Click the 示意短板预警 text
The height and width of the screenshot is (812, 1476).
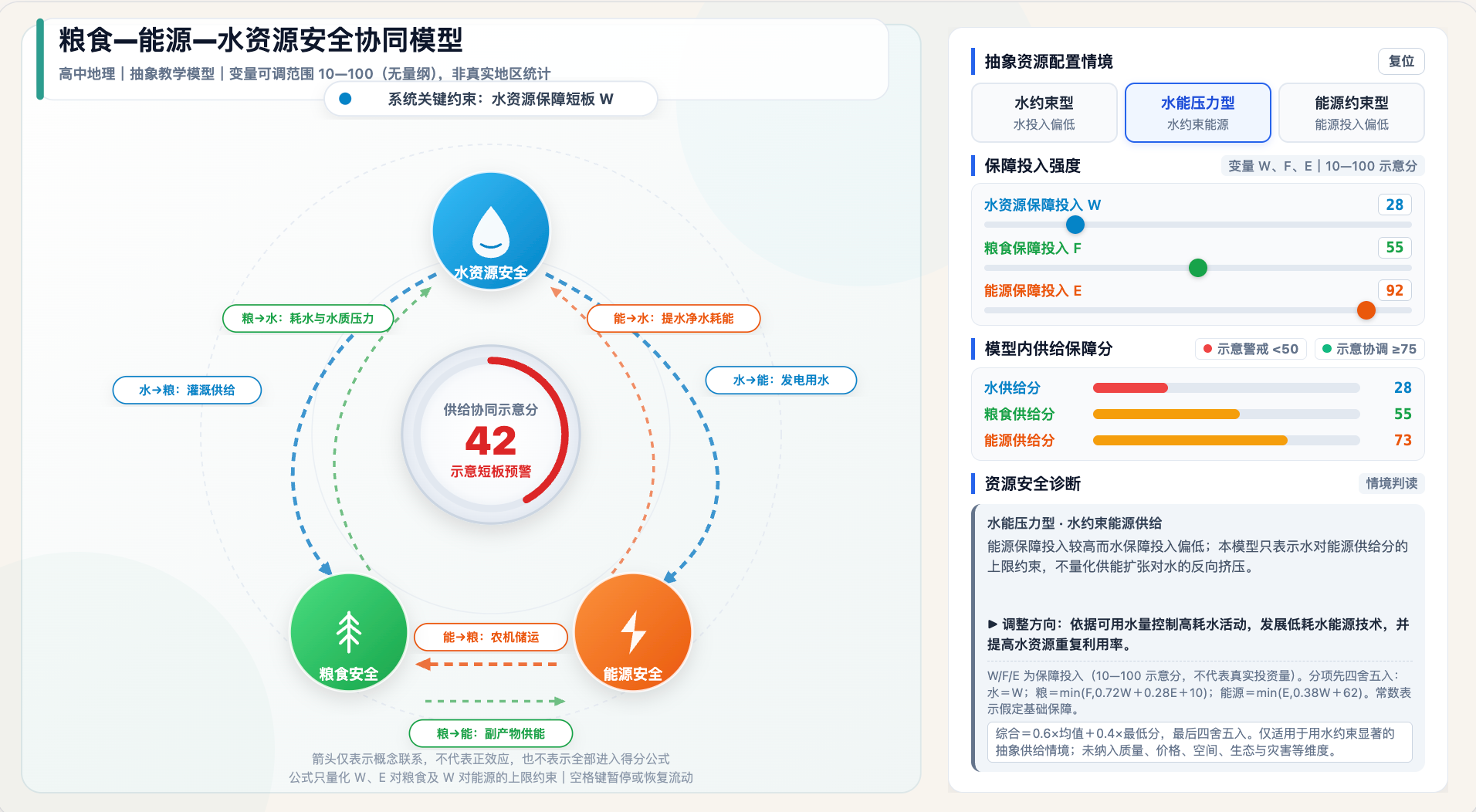click(491, 472)
